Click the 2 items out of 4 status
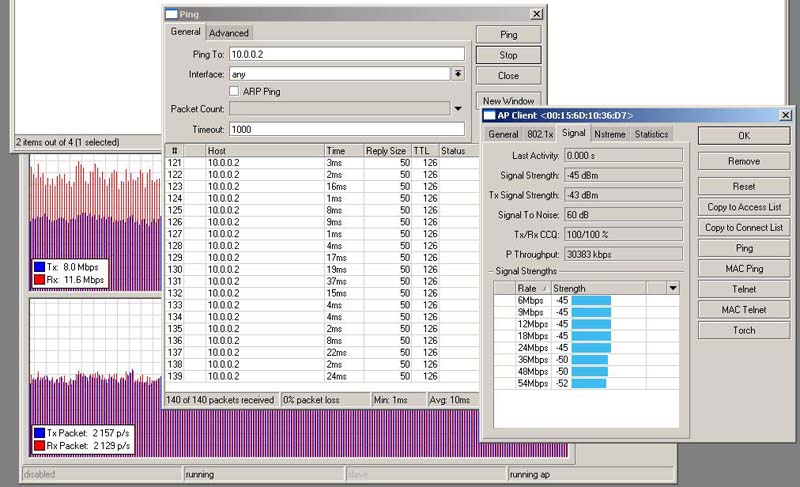Image resolution: width=800 pixels, height=487 pixels. [67, 142]
